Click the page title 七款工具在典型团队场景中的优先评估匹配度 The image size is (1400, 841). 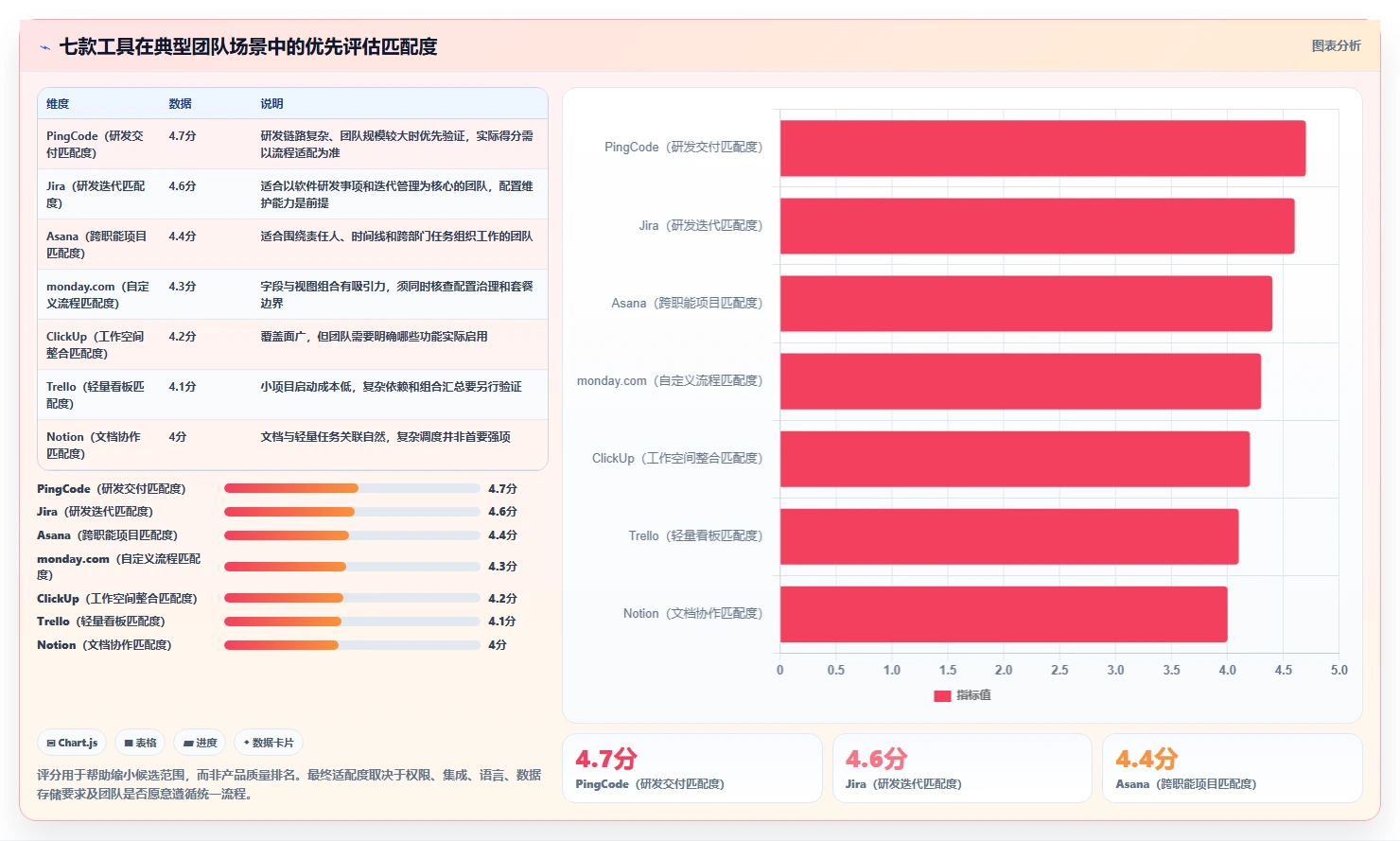point(248,46)
